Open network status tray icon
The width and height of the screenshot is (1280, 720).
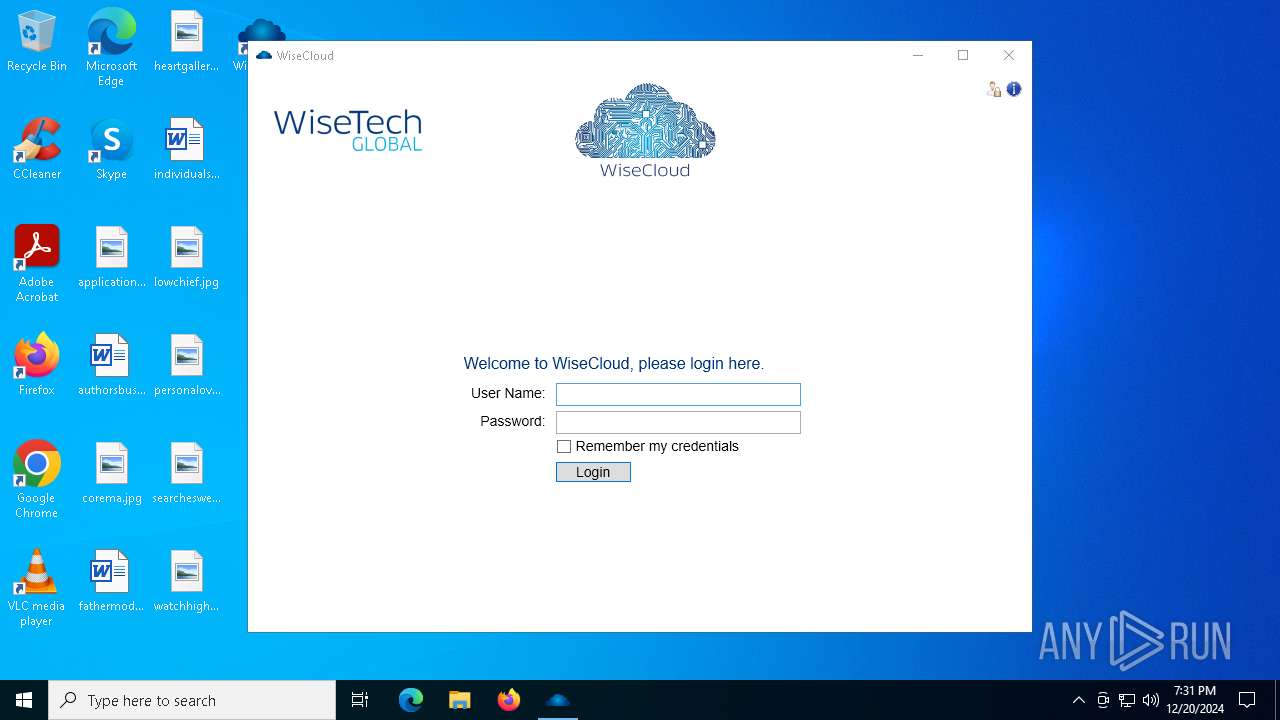click(1127, 700)
